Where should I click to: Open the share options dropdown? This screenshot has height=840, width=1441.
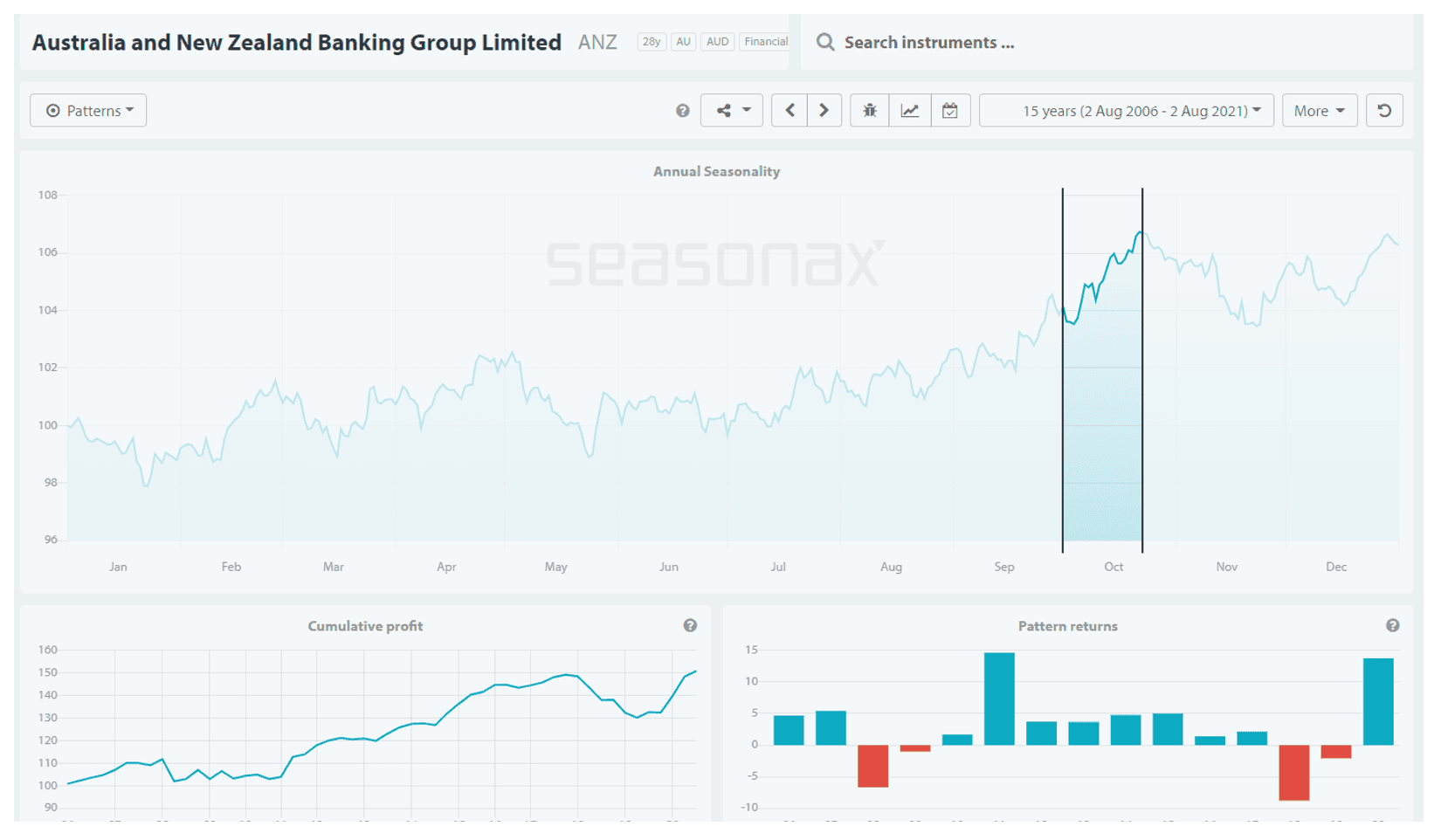click(732, 111)
